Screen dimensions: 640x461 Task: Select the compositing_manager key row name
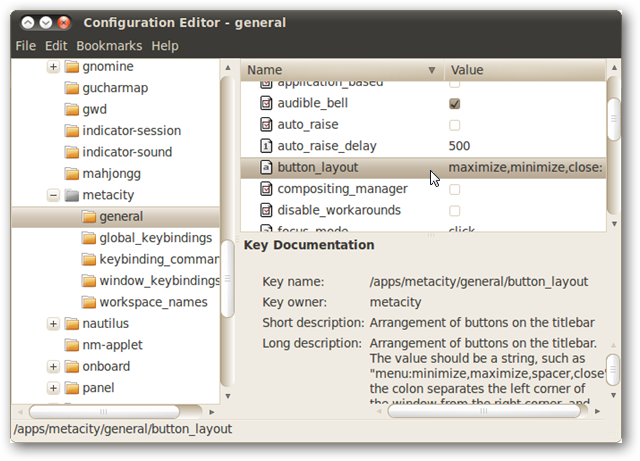342,189
